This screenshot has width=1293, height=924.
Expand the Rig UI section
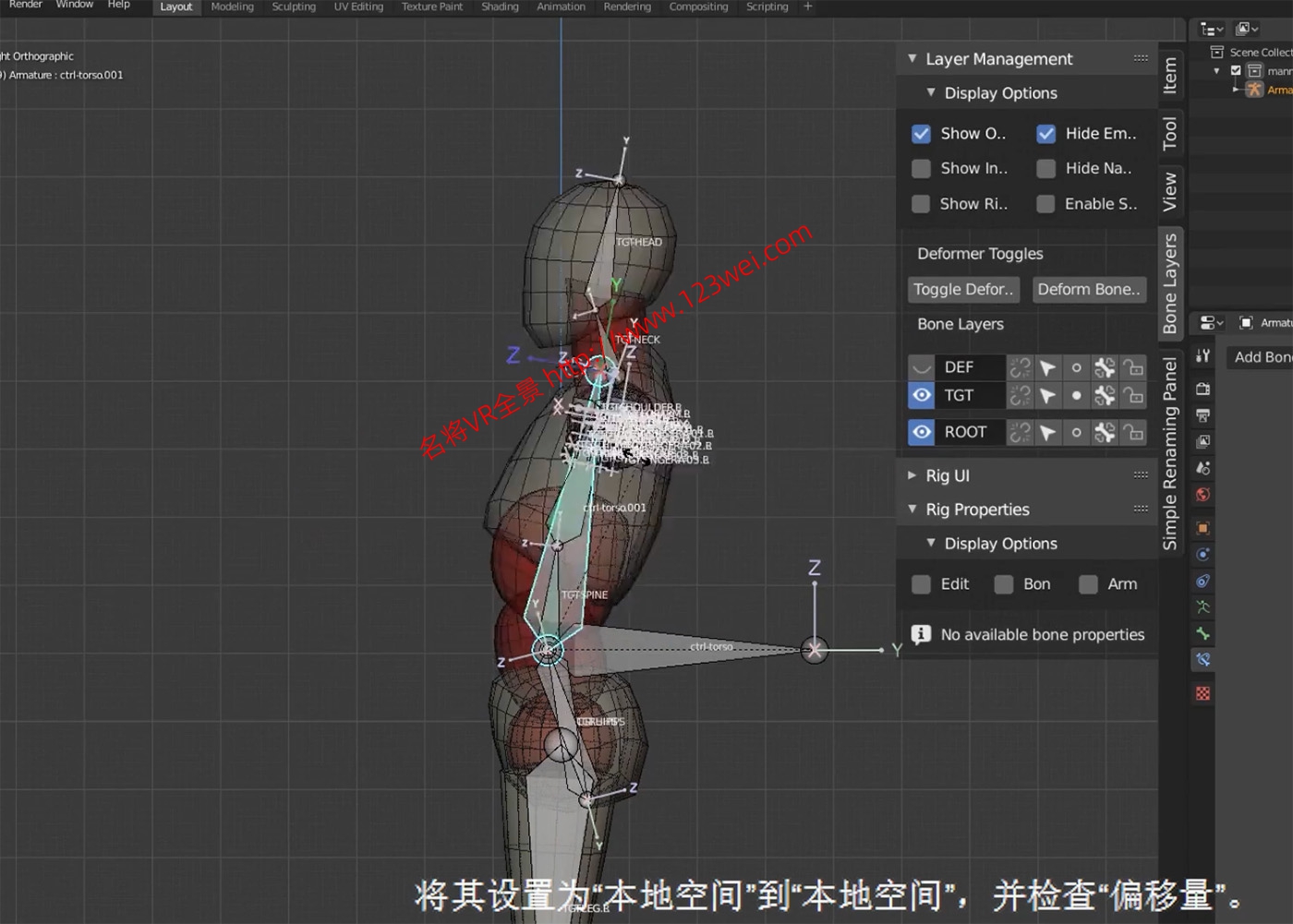(912, 474)
